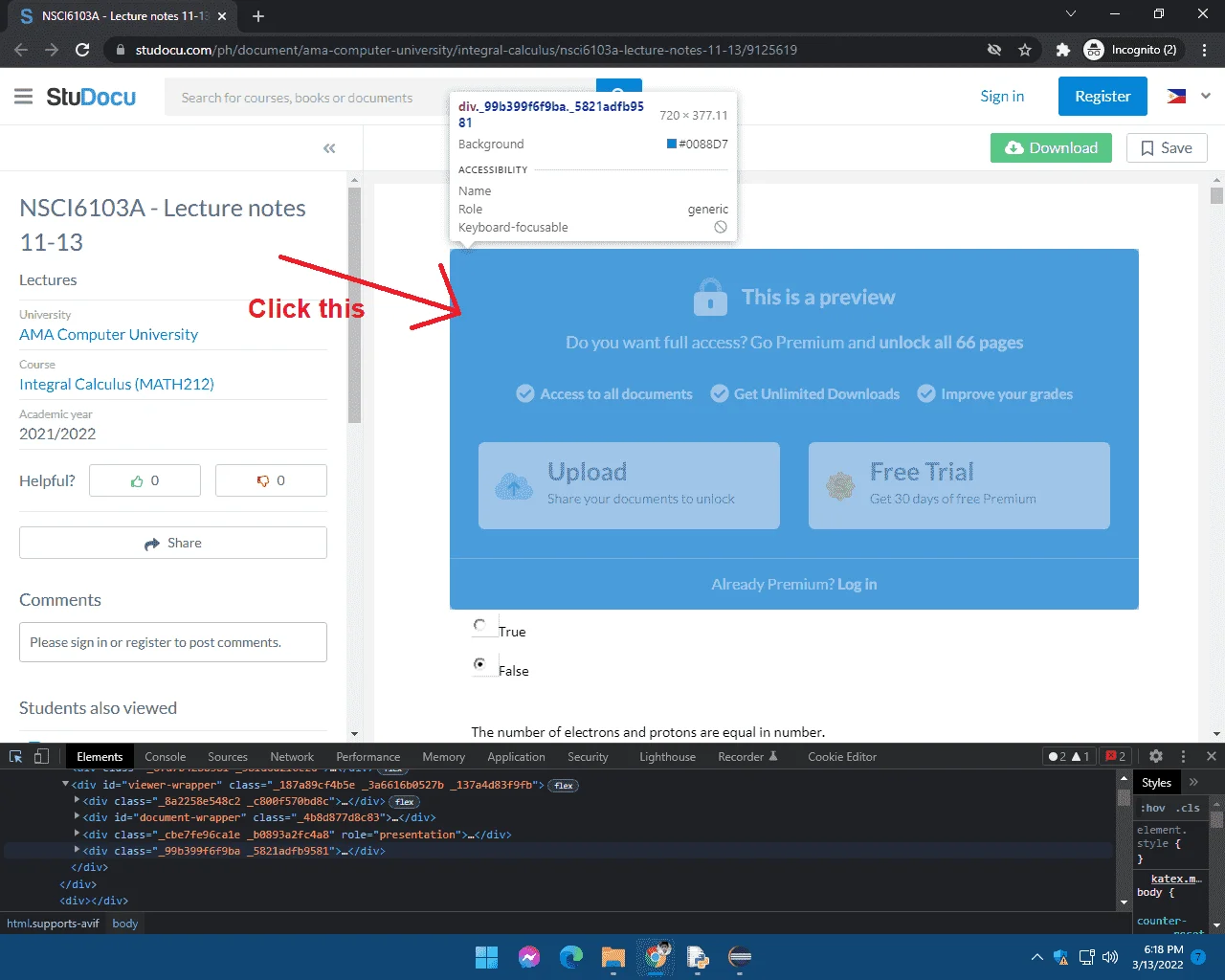Click the green Download button

click(x=1051, y=147)
